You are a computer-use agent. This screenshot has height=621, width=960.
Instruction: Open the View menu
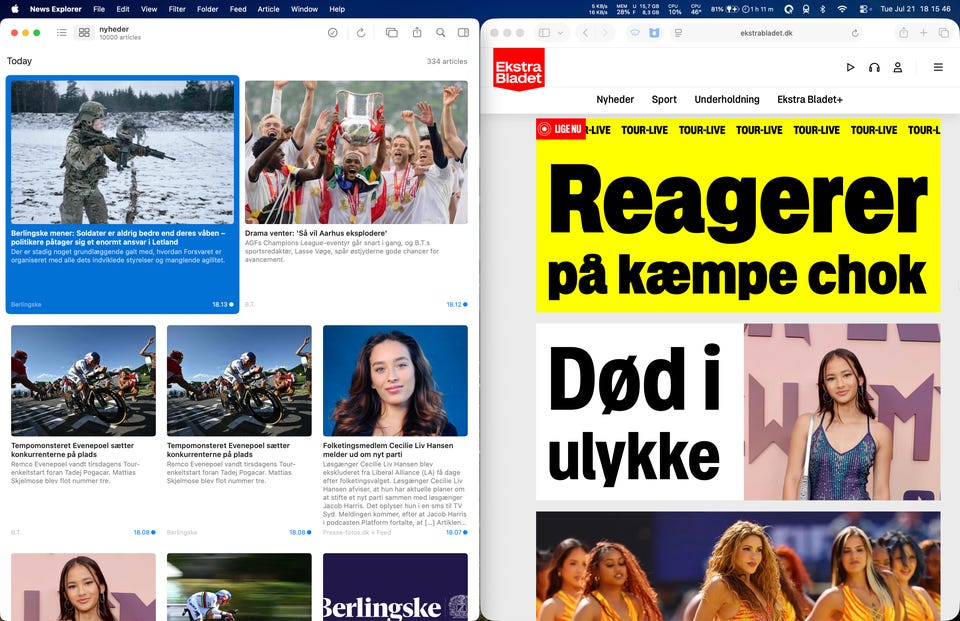[149, 9]
